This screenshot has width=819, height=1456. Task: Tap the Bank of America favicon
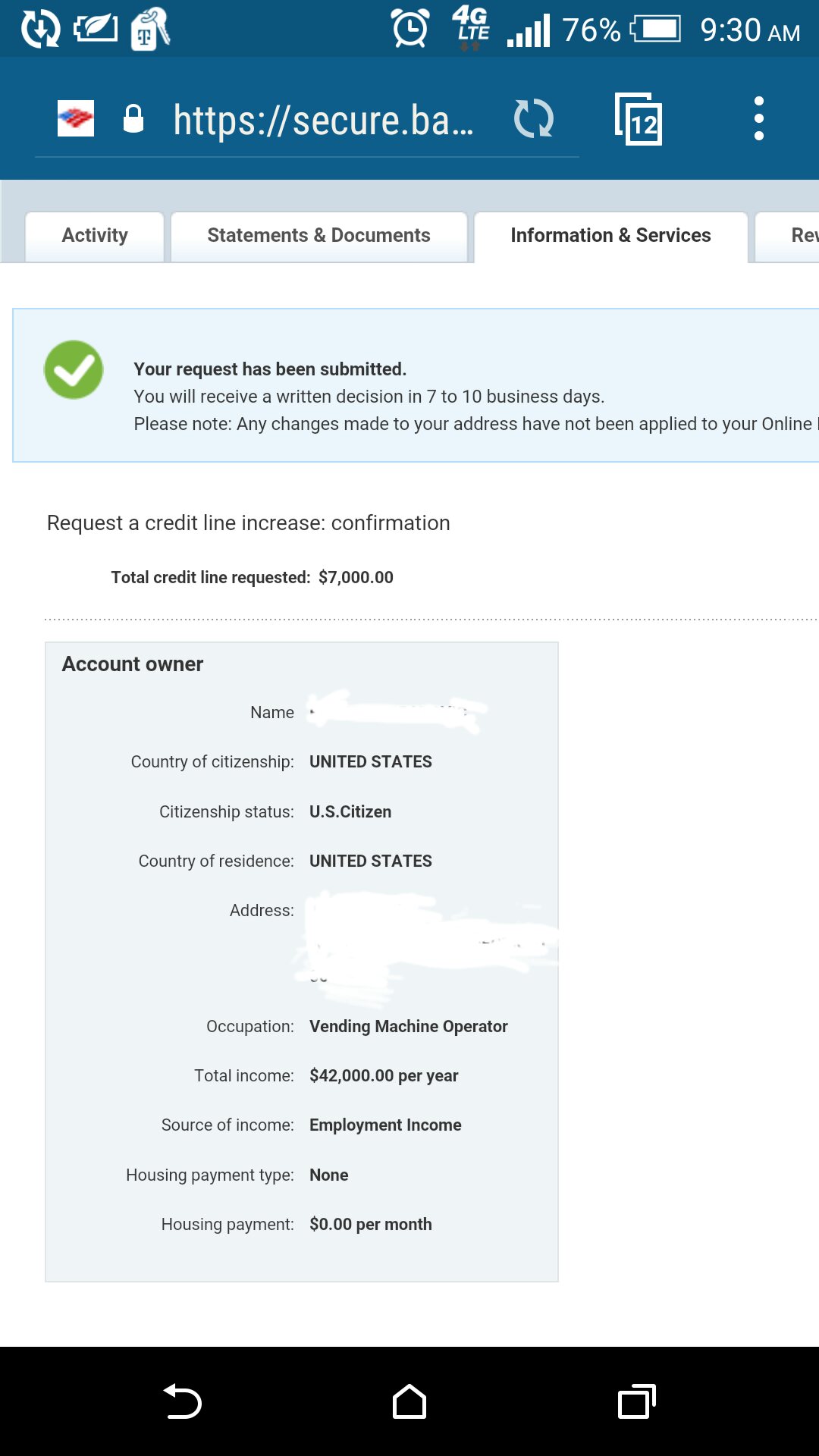pos(74,119)
